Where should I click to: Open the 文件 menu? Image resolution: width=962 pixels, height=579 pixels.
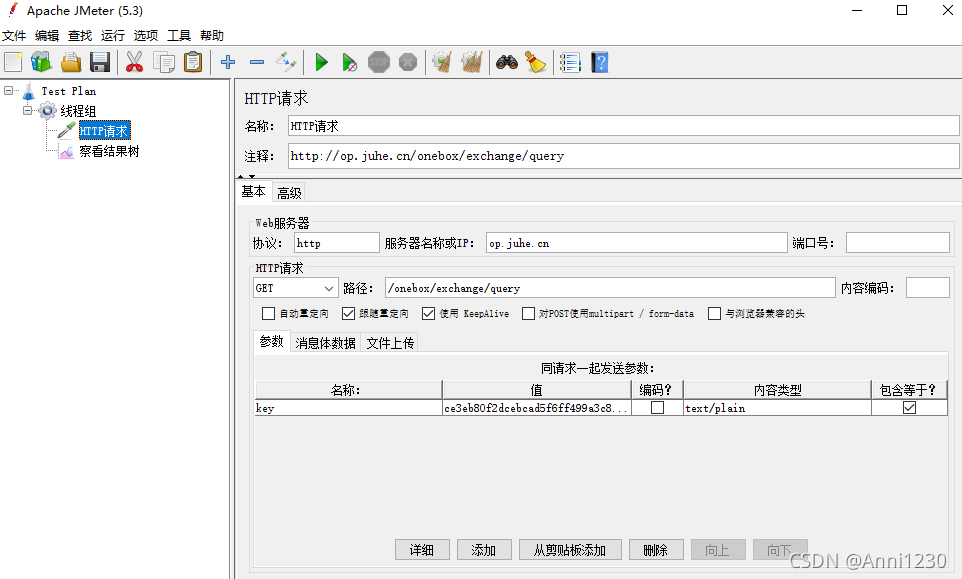(14, 36)
